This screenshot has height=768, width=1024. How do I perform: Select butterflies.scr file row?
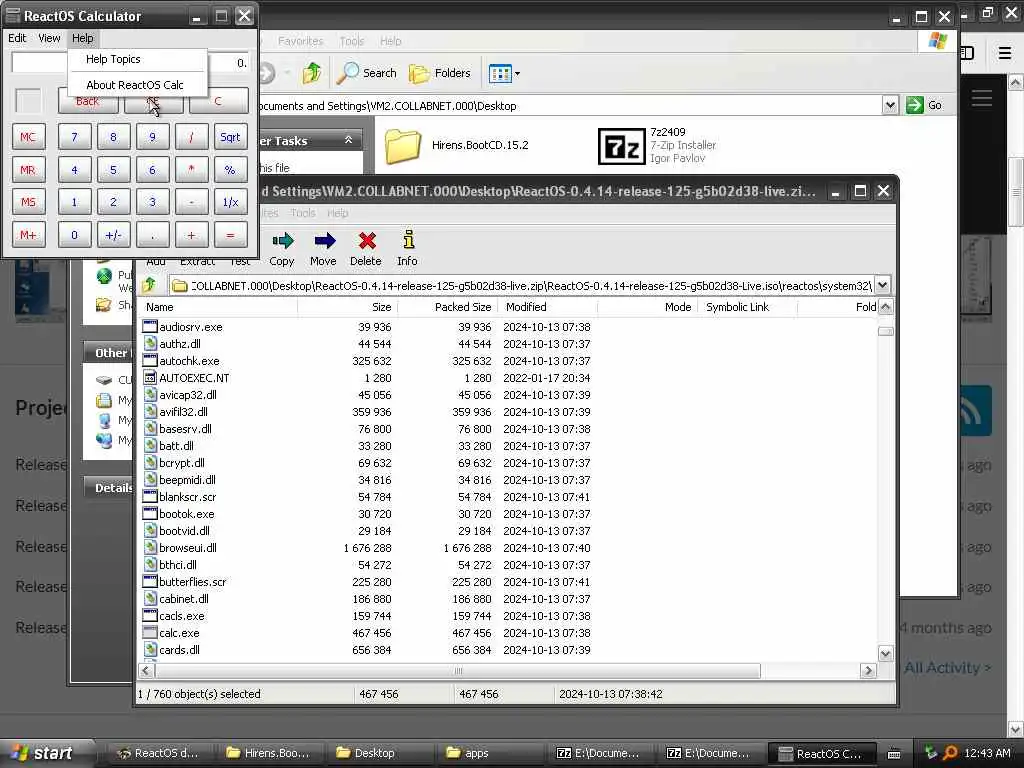pos(193,582)
